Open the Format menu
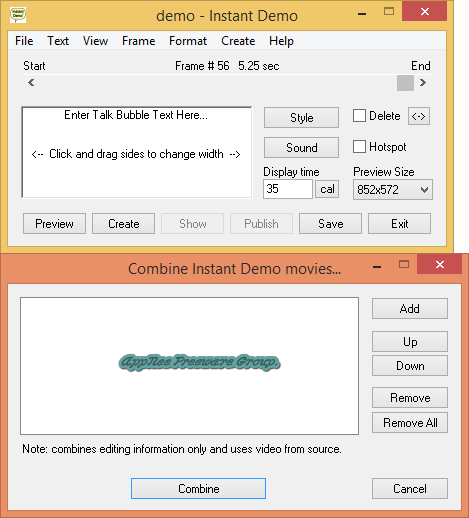The width and height of the screenshot is (469, 518). 188,41
